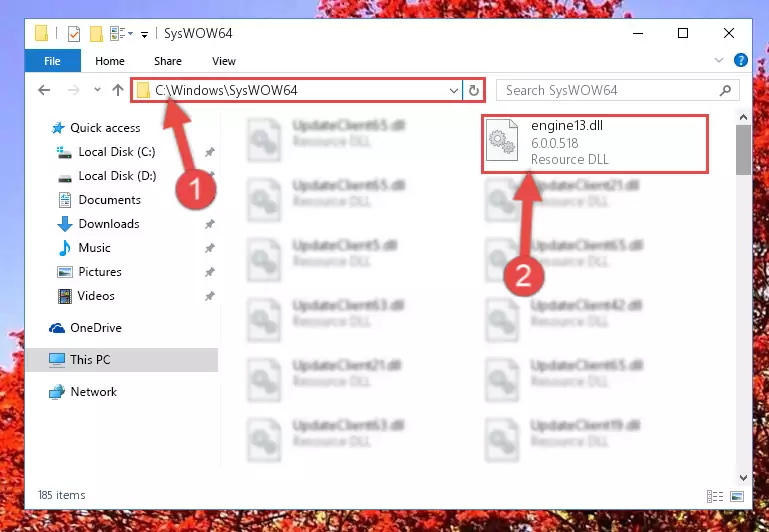Open Music folder in sidebar

(94, 248)
